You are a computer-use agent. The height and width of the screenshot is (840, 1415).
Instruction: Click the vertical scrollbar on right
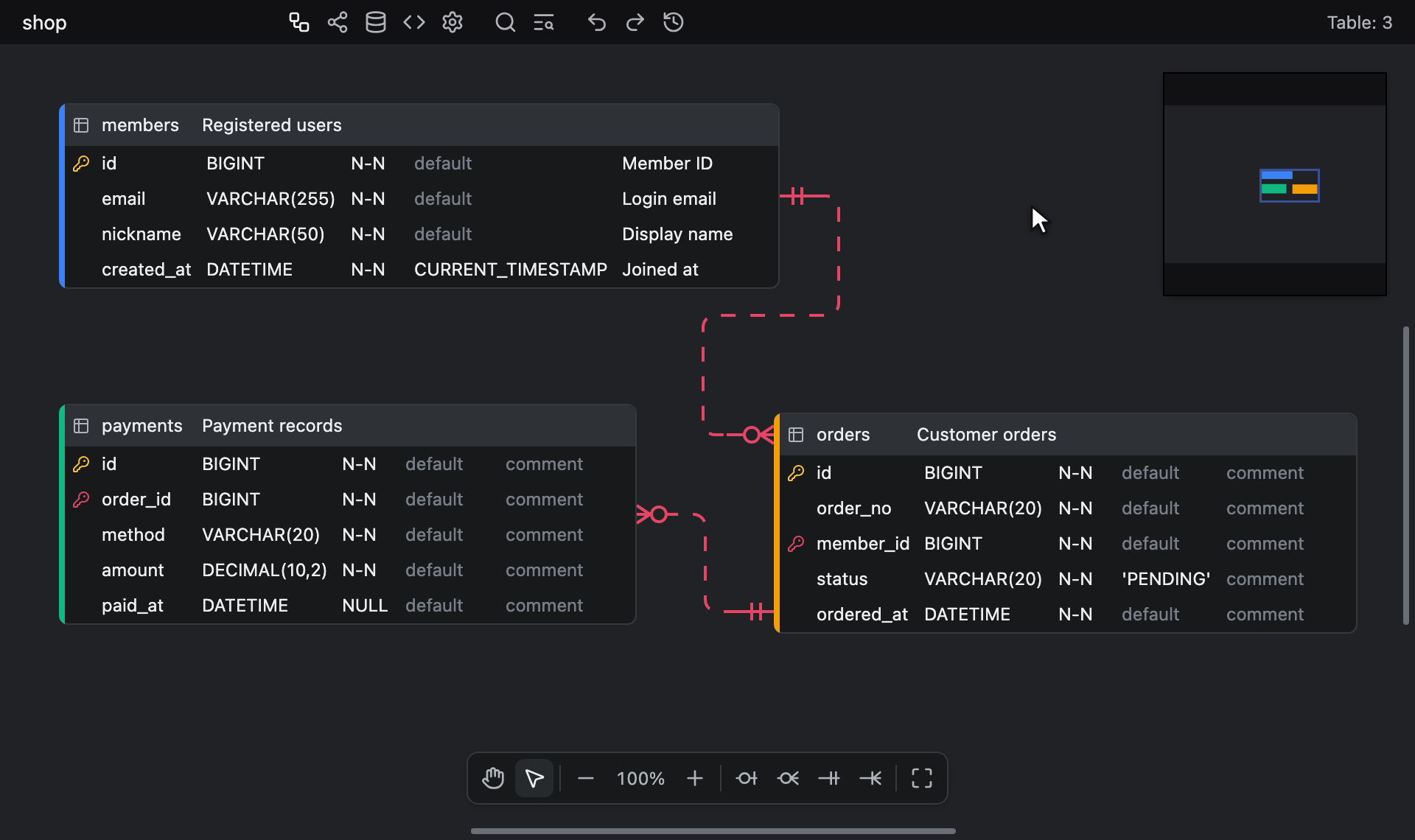[1406, 475]
